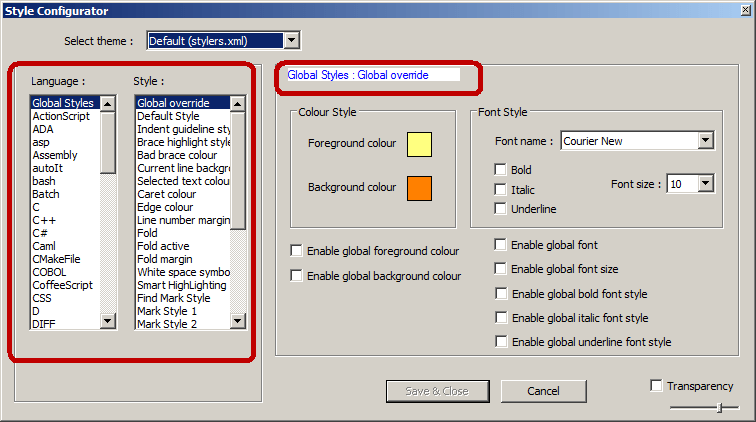Select Global override style
Screen dimensions: 756x422
pyautogui.click(x=183, y=103)
